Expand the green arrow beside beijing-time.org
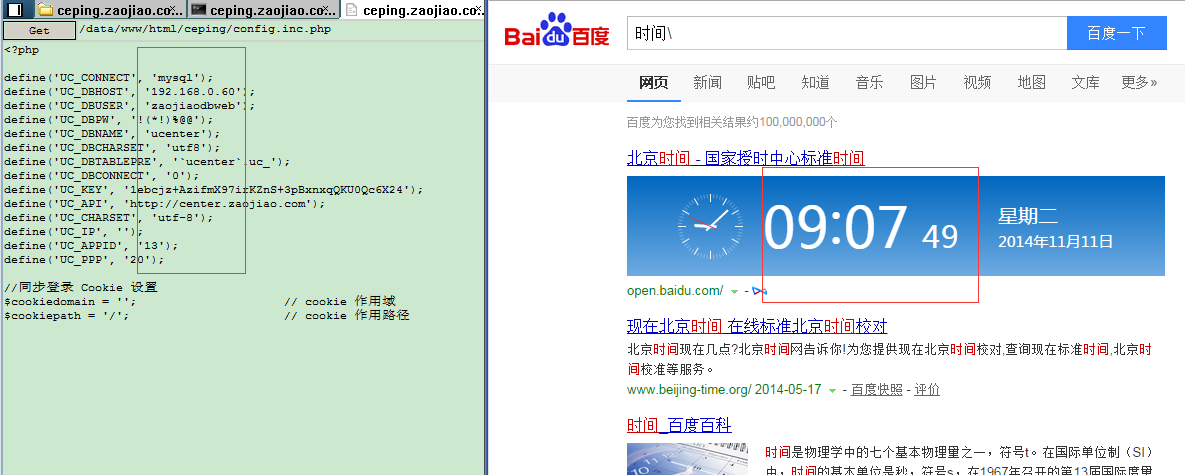The height and width of the screenshot is (475, 1185). [x=833, y=390]
